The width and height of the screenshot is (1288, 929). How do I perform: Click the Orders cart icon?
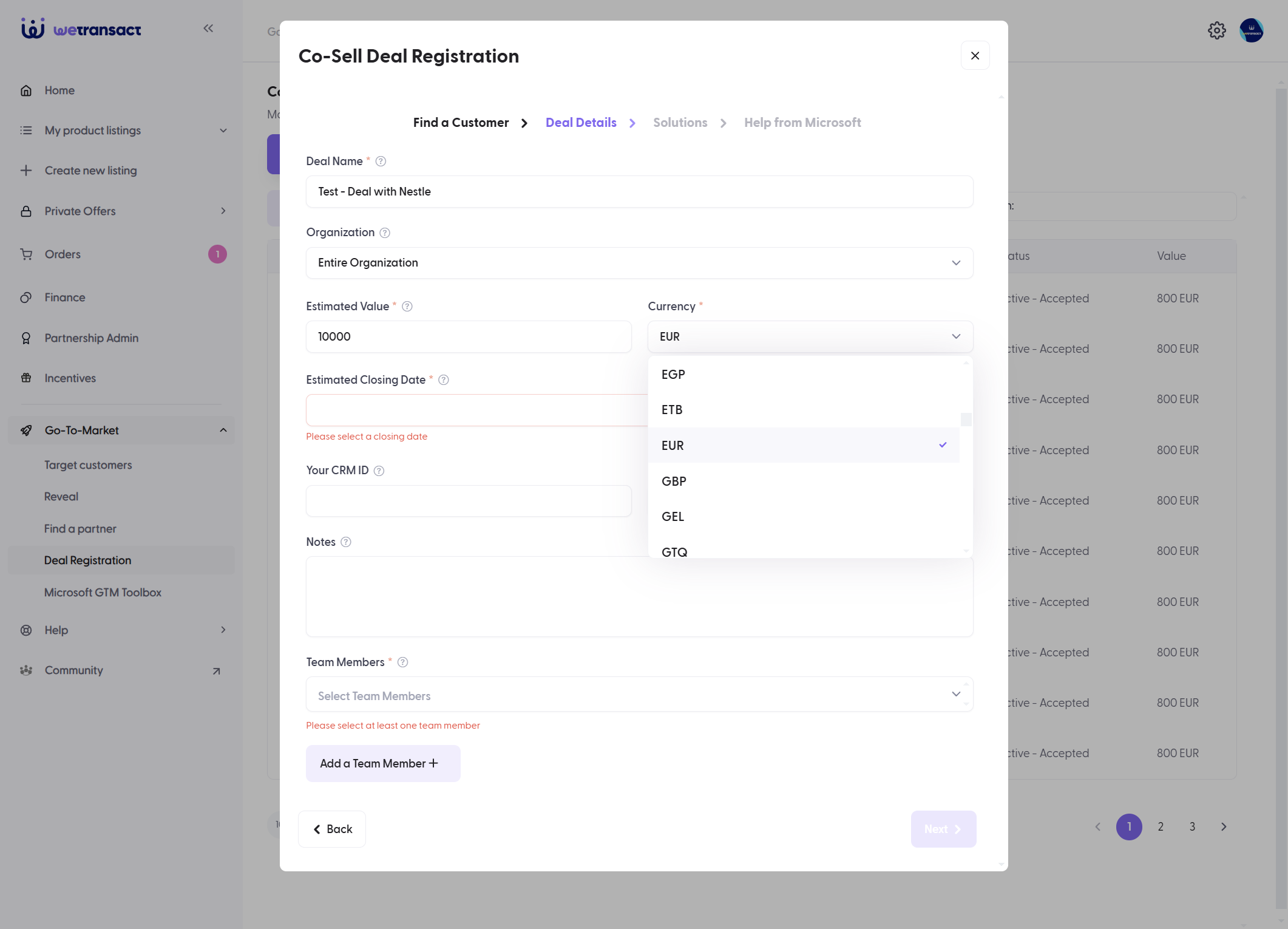pos(26,254)
